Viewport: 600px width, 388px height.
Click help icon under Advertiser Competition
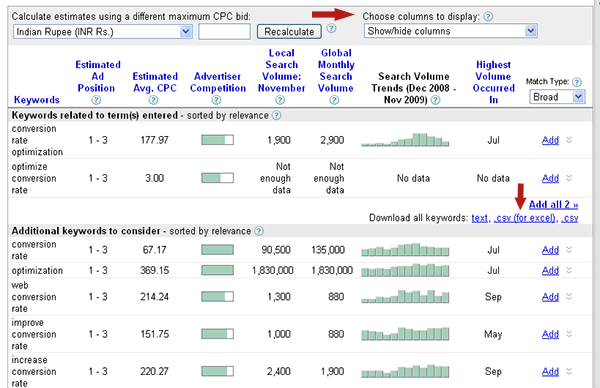click(216, 100)
